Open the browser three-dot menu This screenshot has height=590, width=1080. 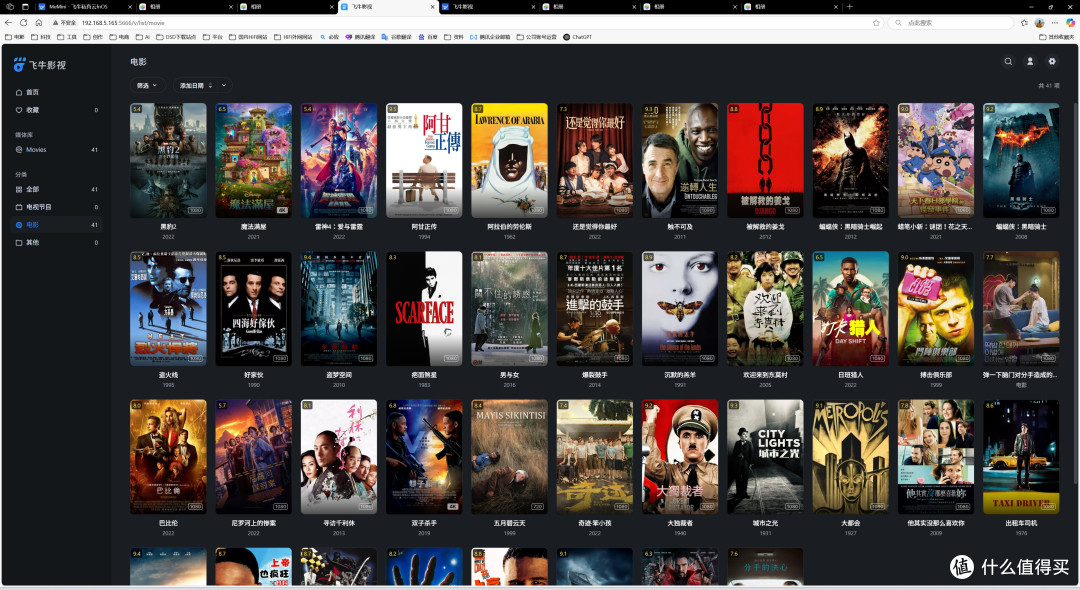click(x=1055, y=23)
